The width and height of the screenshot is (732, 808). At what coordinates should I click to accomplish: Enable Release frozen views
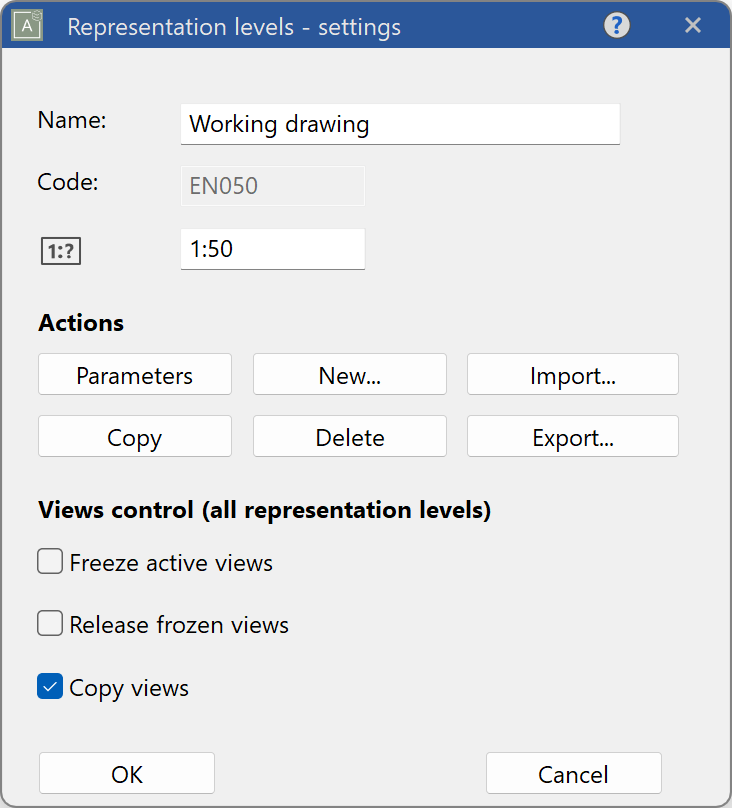[x=49, y=623]
